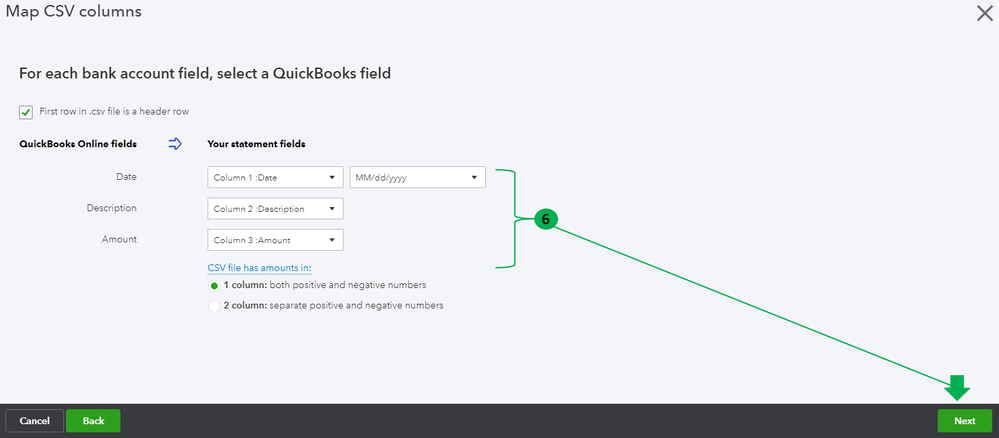Click the Amount field label
Screen dimensions: 999x438
click(119, 240)
